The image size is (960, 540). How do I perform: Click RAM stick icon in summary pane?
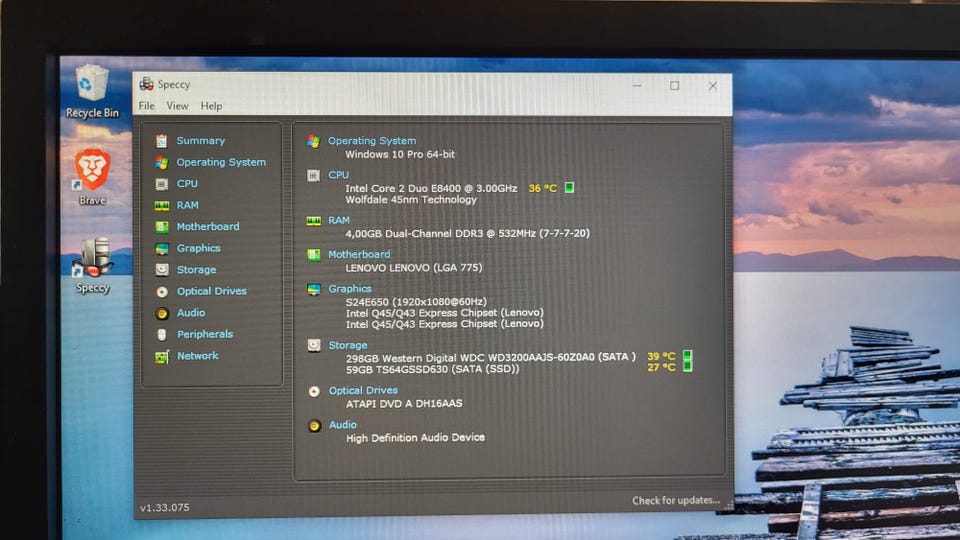pyautogui.click(x=313, y=221)
